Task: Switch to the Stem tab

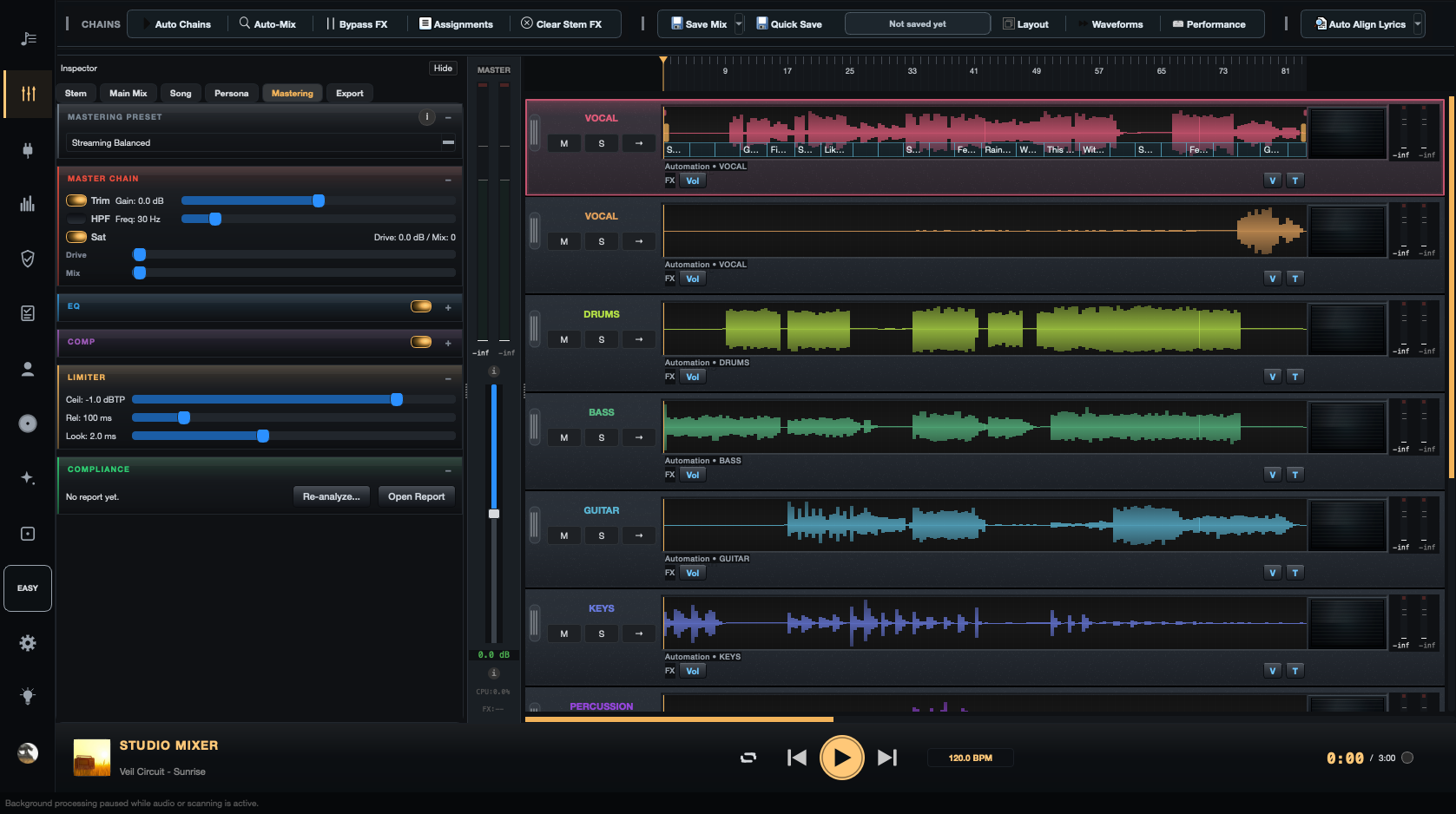Action: coord(76,93)
